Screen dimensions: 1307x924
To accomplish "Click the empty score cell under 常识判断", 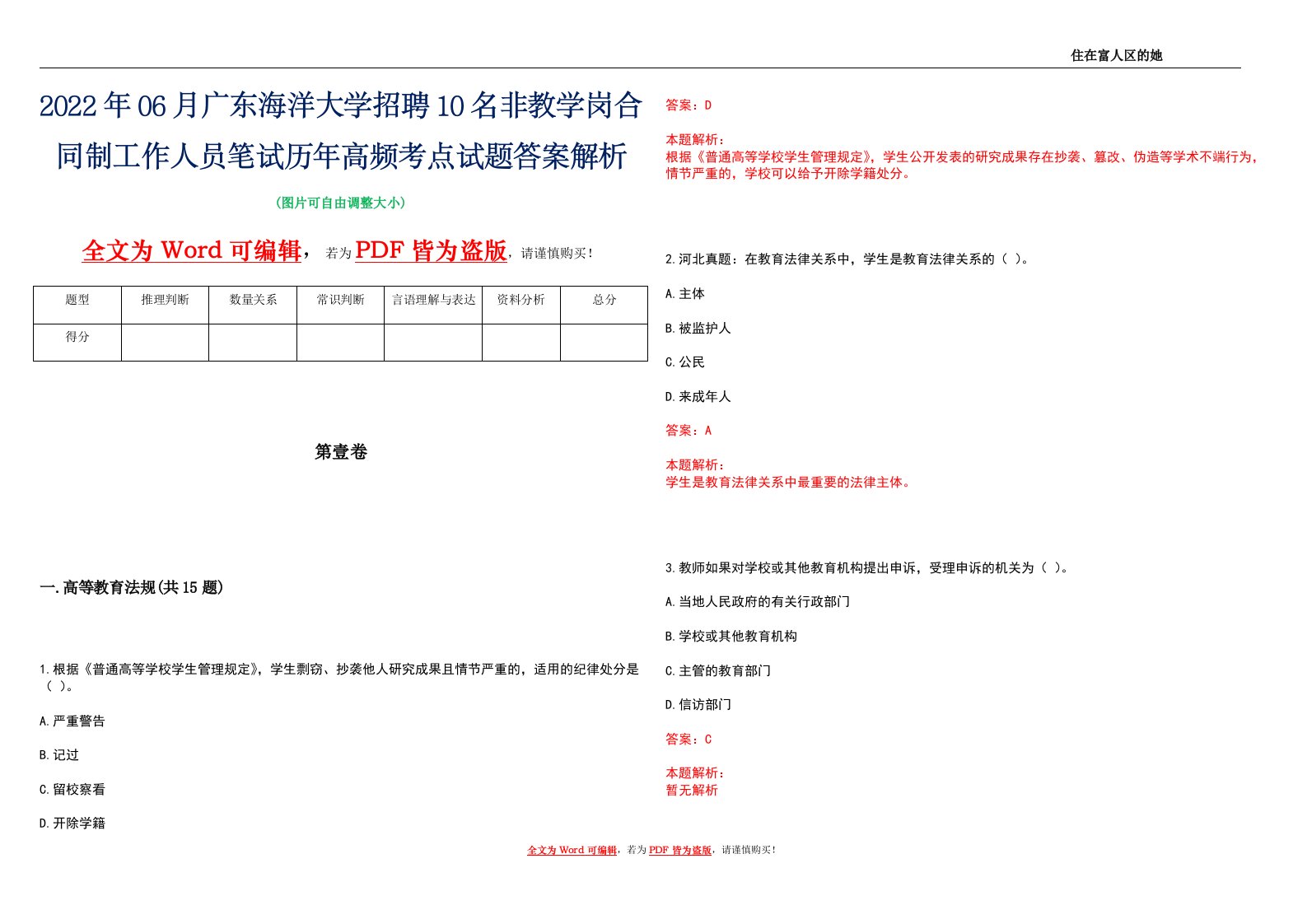I will point(340,343).
